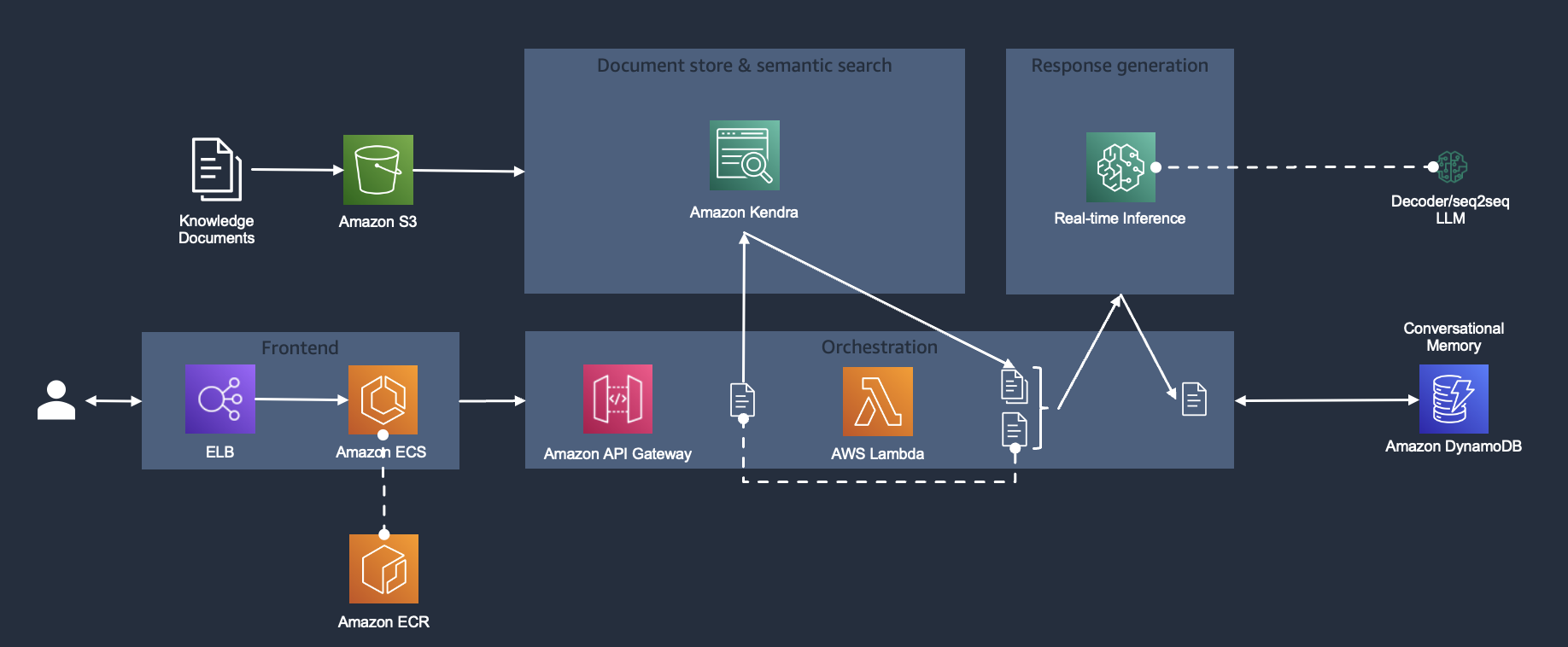This screenshot has height=647, width=1568.
Task: Select the Document store & semantic search heading
Action: coord(744,66)
